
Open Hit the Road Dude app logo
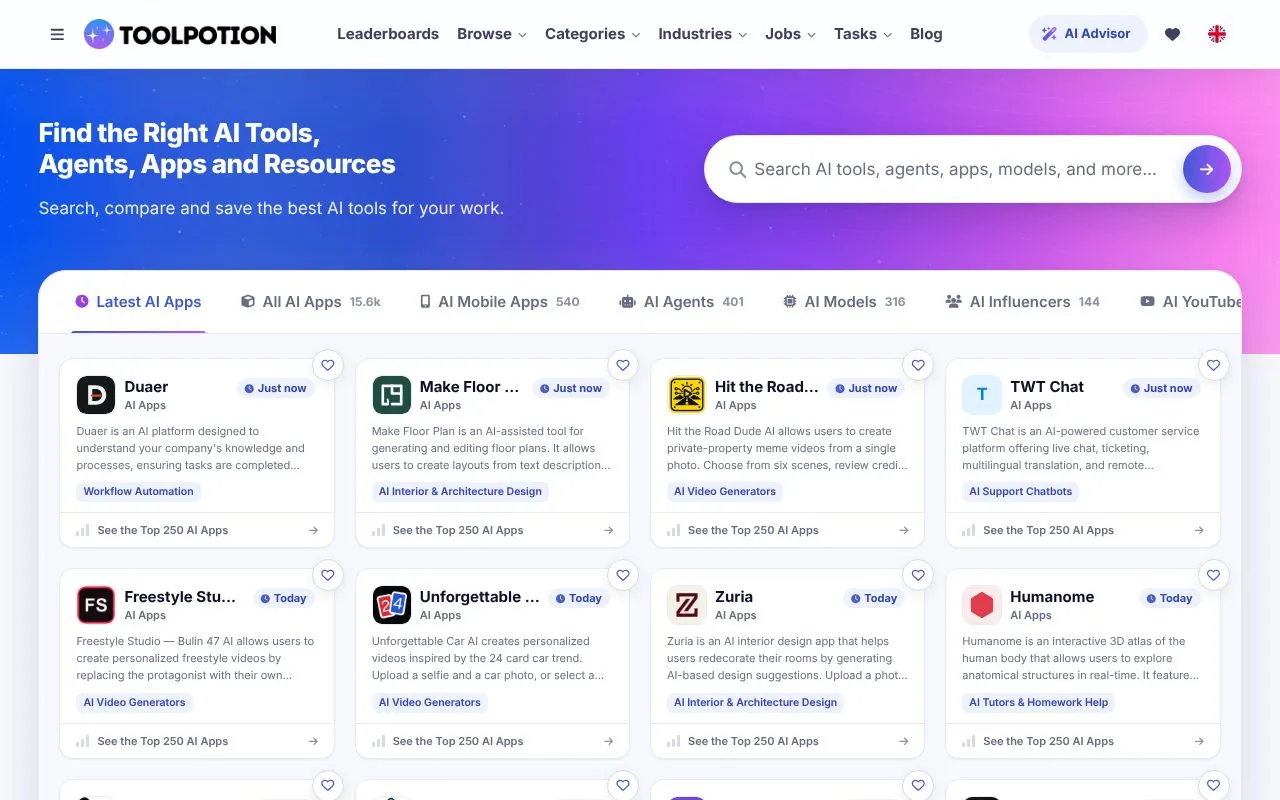click(686, 395)
